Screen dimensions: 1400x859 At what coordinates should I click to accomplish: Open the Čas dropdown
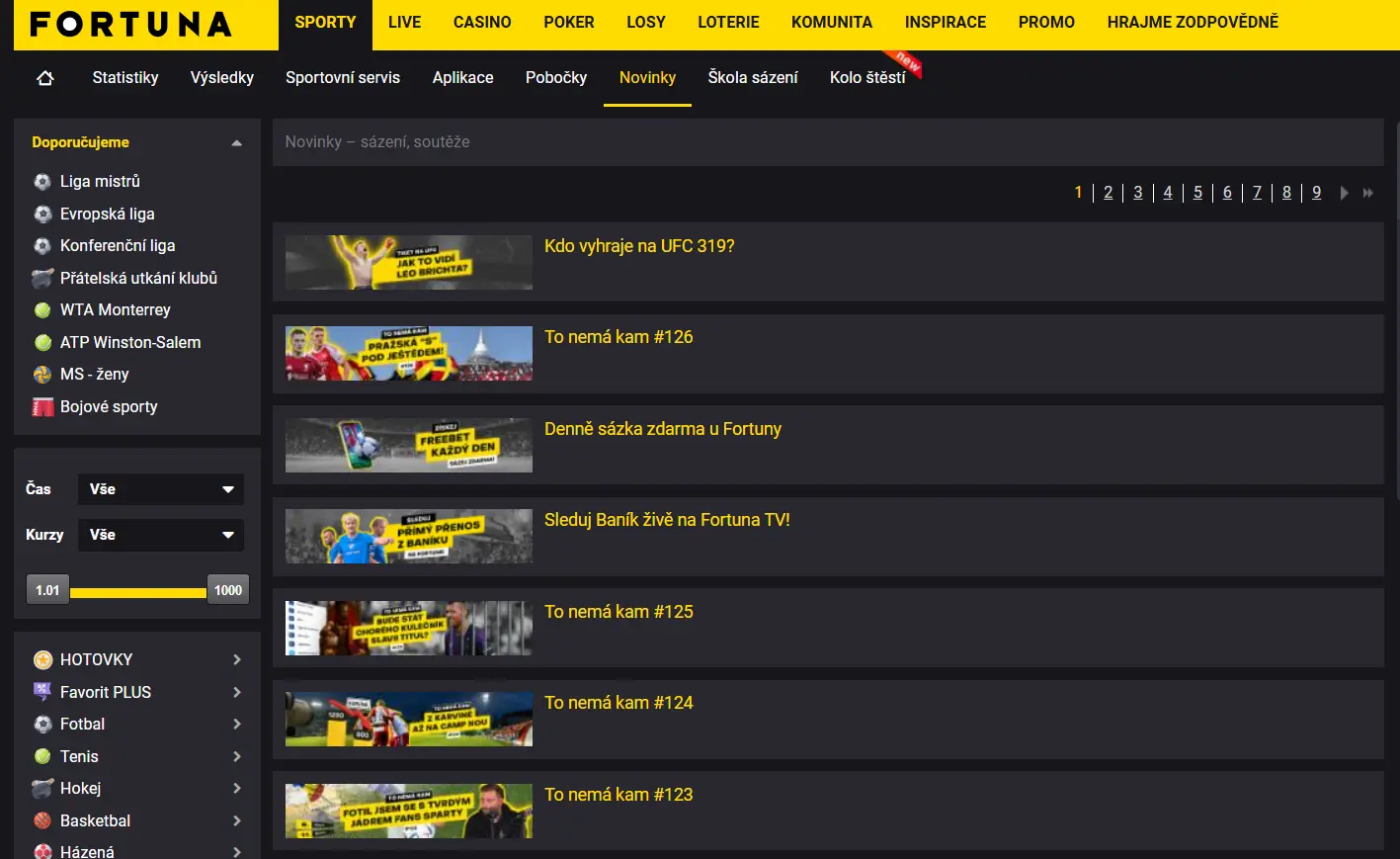click(161, 489)
